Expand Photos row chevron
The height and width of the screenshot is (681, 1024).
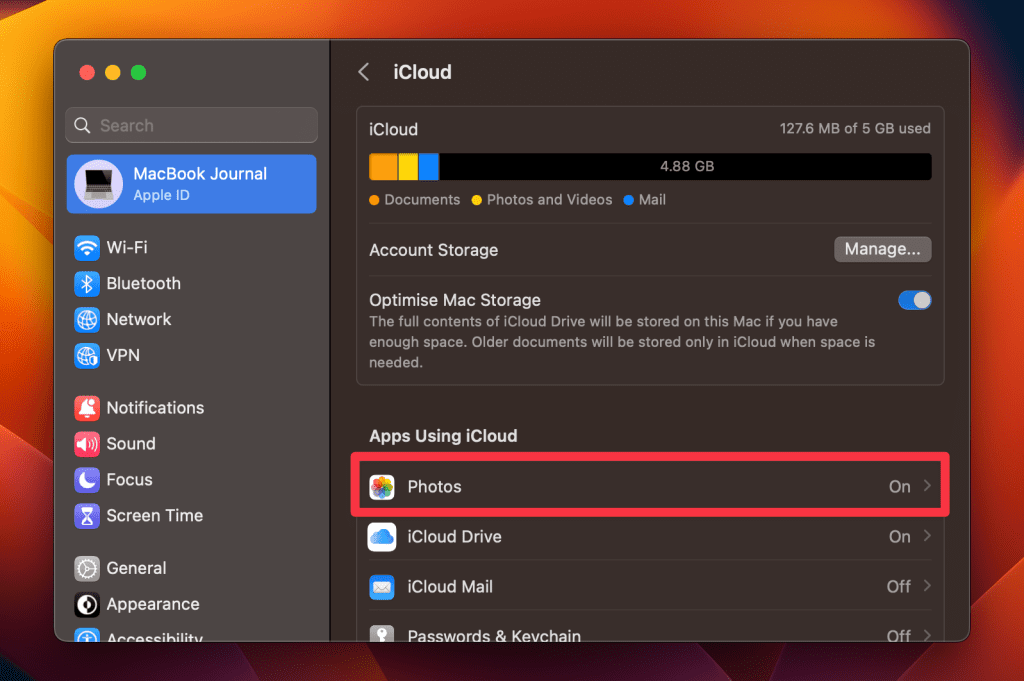pyautogui.click(x=927, y=486)
